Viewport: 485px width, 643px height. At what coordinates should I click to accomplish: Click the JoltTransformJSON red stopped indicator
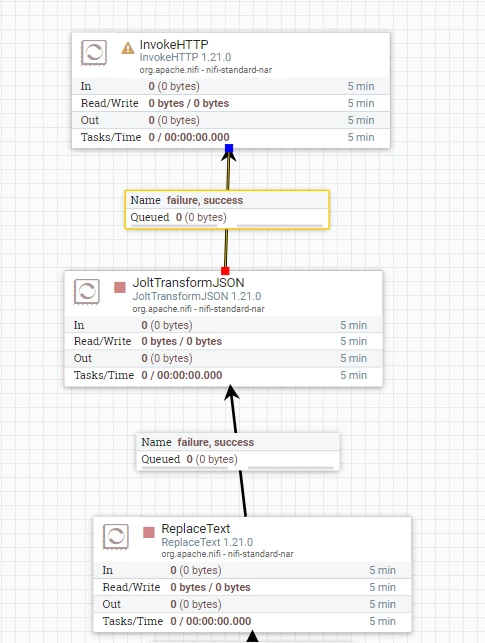[120, 287]
